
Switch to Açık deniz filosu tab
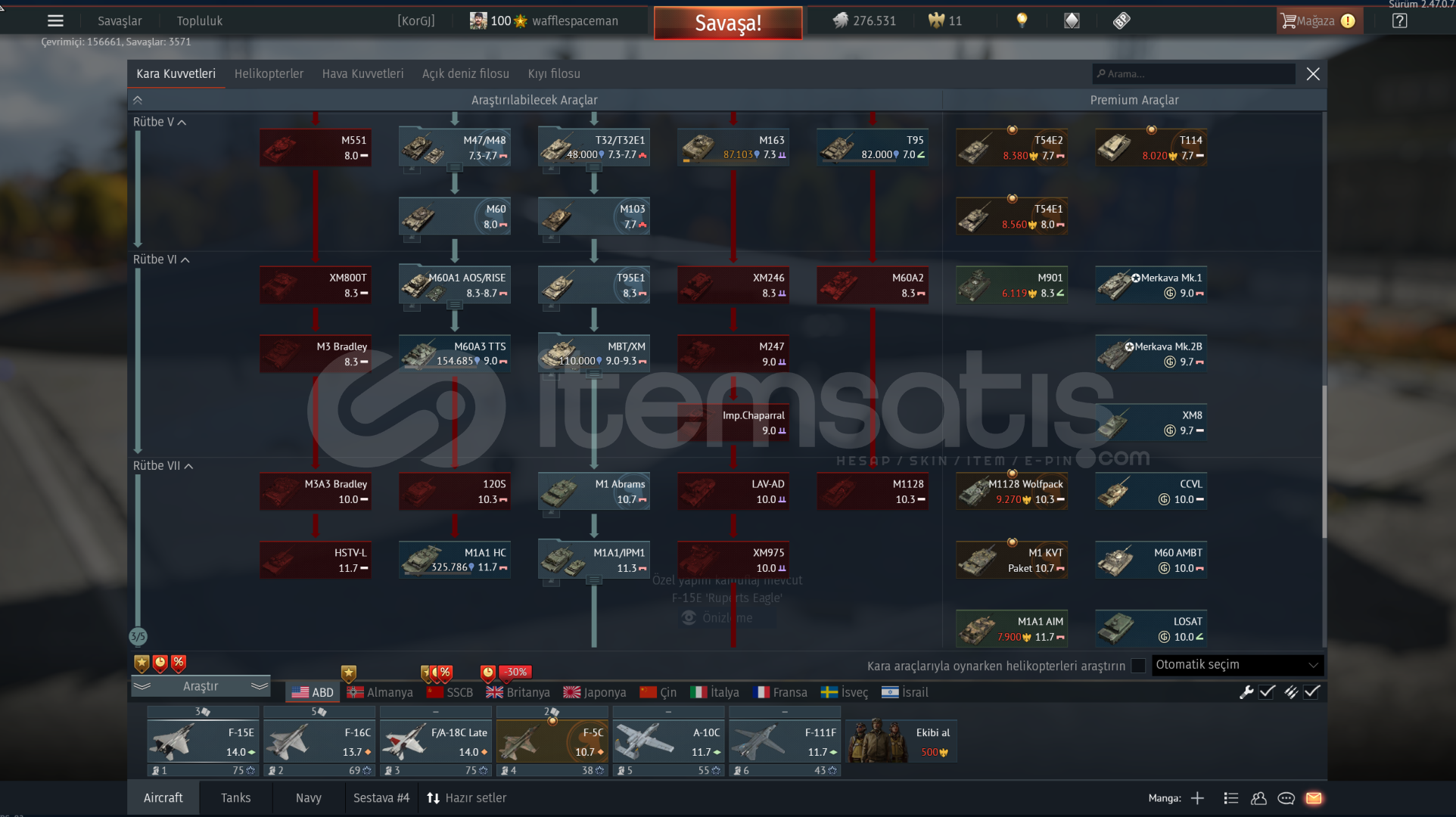click(465, 73)
